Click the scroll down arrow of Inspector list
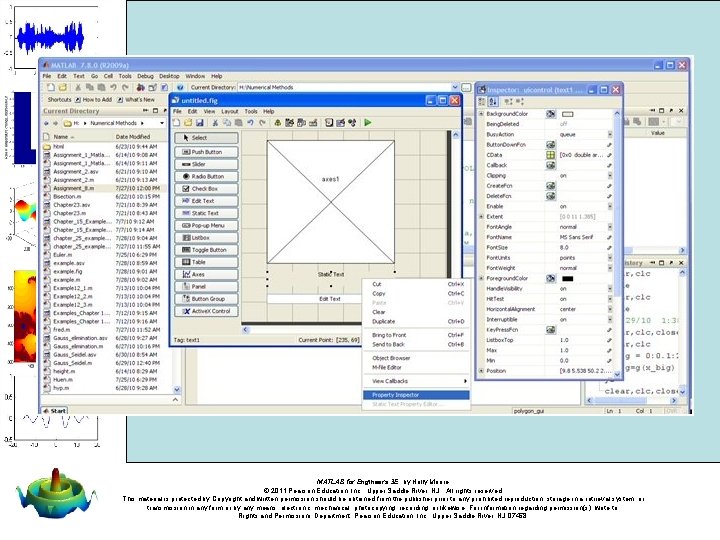Viewport: 720px width, 540px height. click(617, 375)
